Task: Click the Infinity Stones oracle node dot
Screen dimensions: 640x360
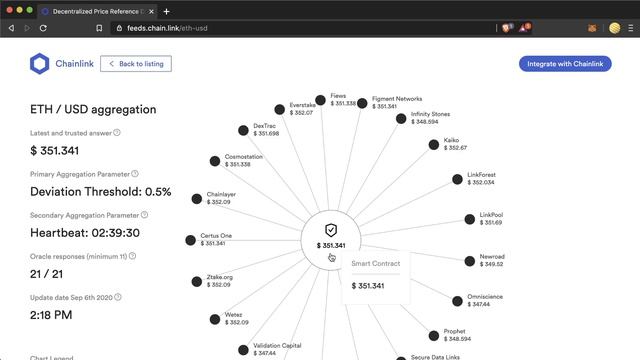Action: click(401, 119)
